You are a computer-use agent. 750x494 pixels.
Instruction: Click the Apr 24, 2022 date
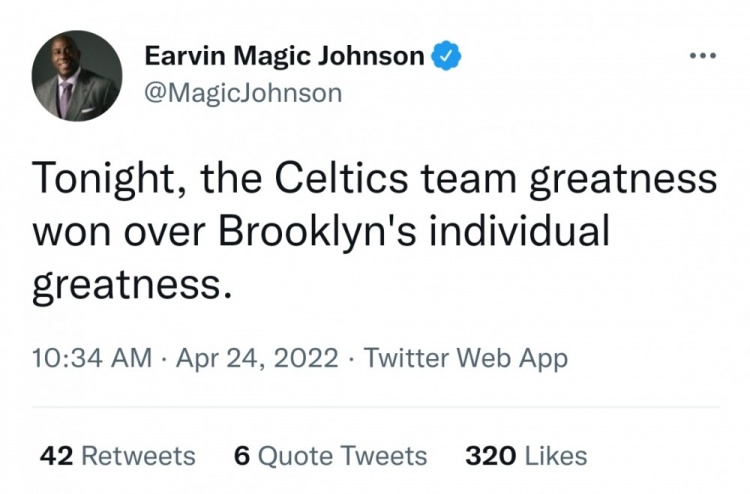click(x=257, y=358)
